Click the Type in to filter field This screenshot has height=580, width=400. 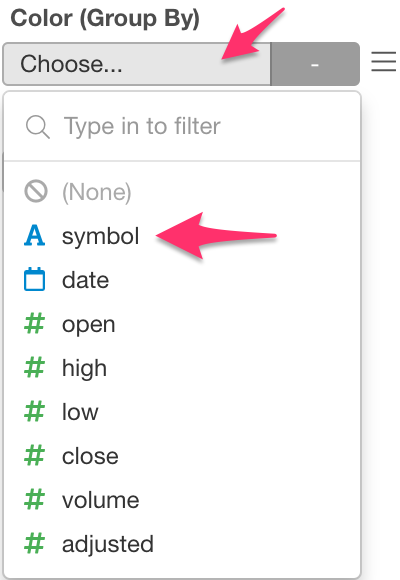point(182,126)
